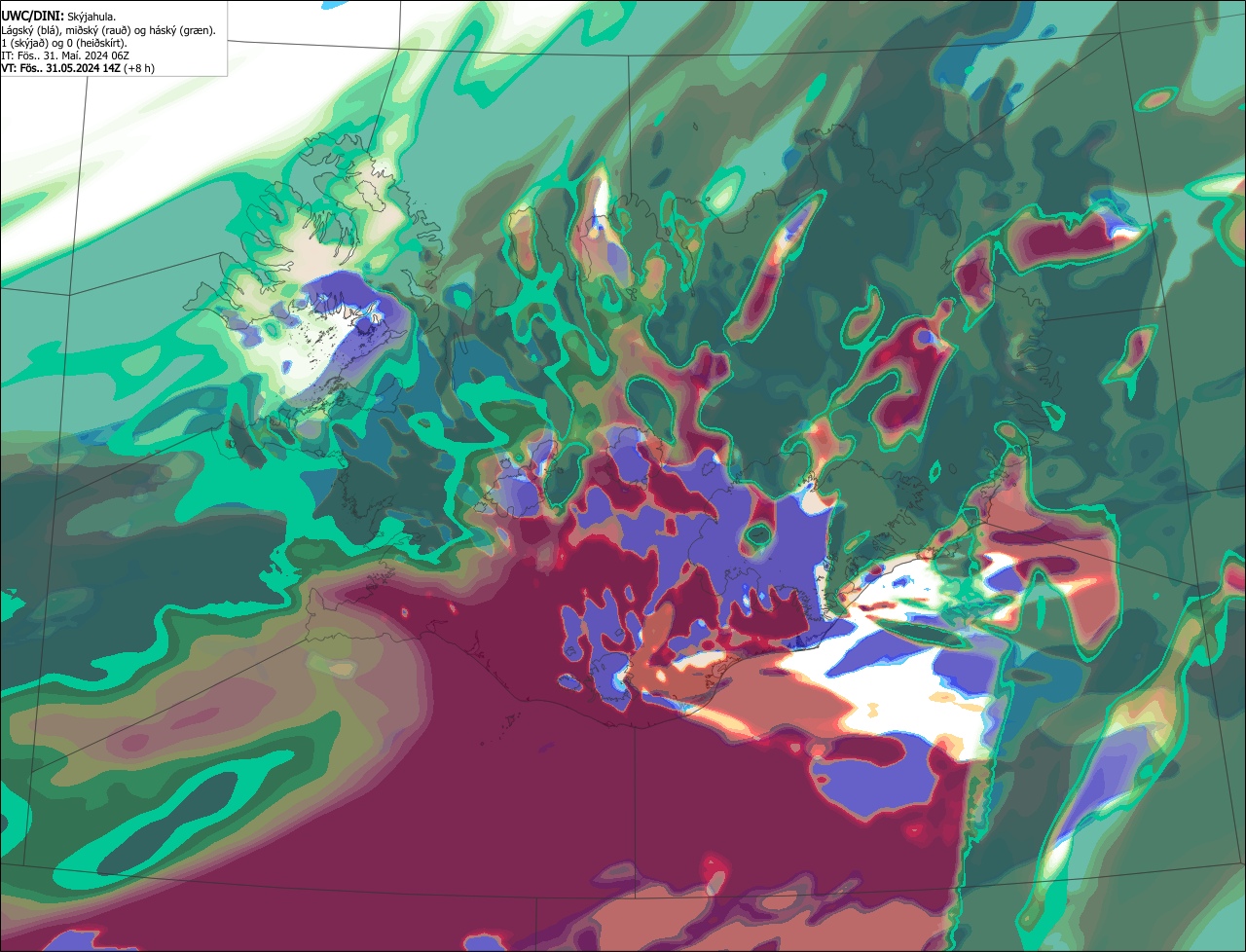Click the 'miðský (rauð)' legend text
The height and width of the screenshot is (952, 1246).
point(98,31)
